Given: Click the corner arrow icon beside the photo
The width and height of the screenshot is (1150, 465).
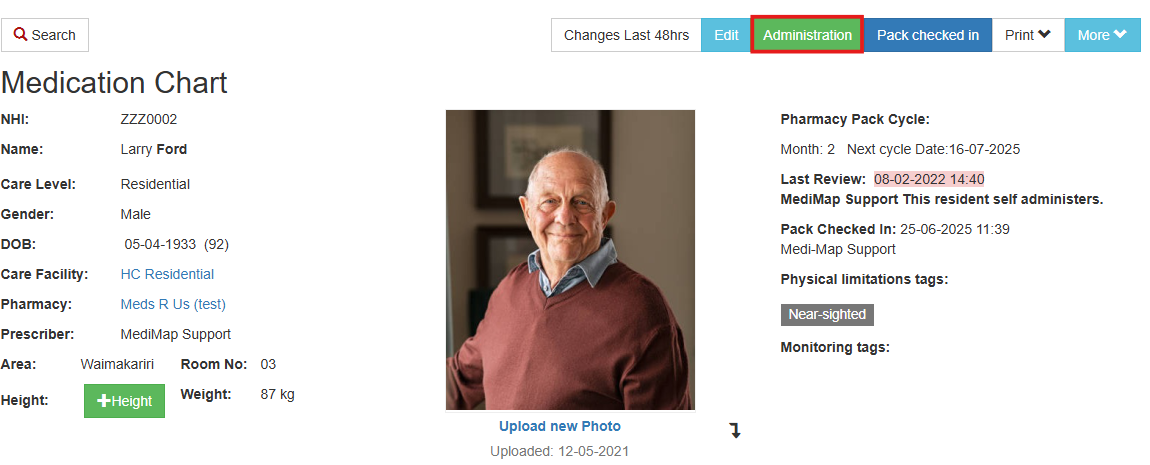Looking at the screenshot, I should tap(735, 431).
